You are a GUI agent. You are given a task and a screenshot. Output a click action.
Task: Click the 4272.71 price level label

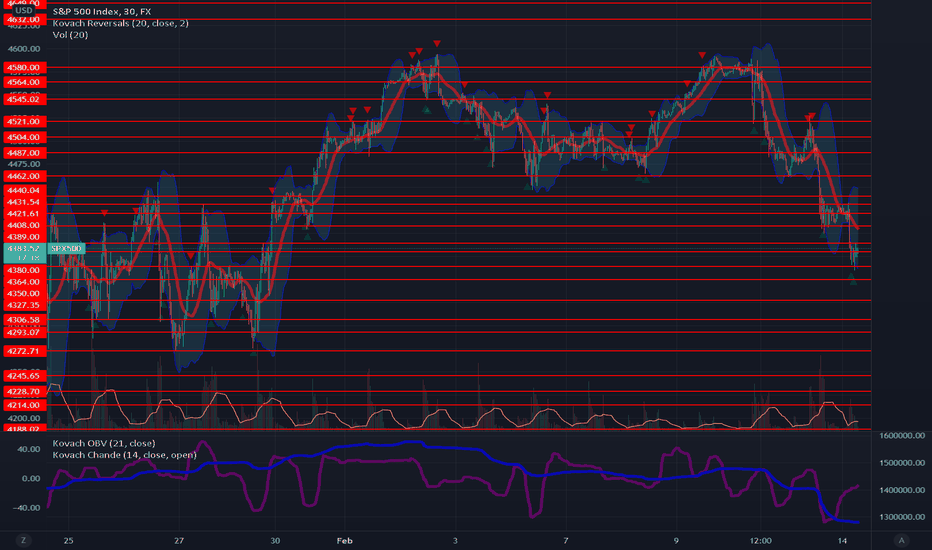point(24,351)
